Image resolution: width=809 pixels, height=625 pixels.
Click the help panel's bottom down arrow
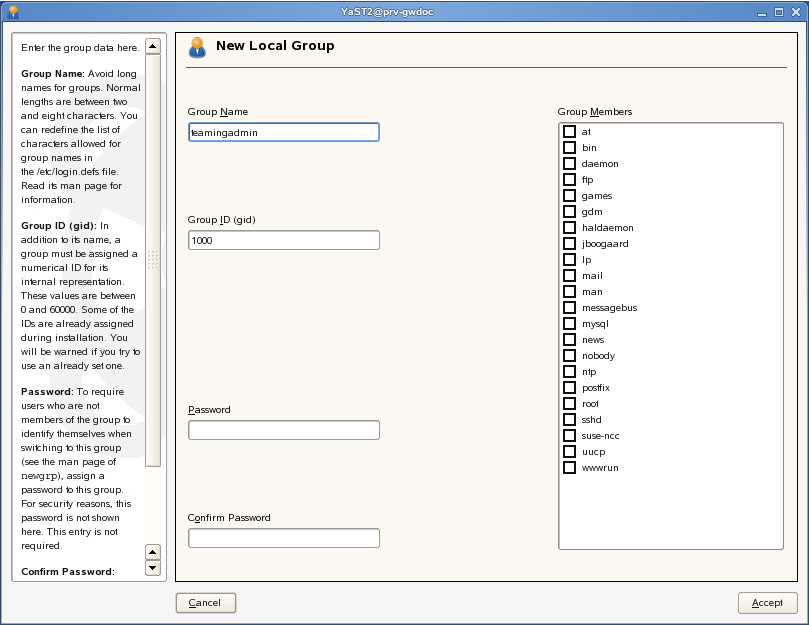tap(153, 568)
